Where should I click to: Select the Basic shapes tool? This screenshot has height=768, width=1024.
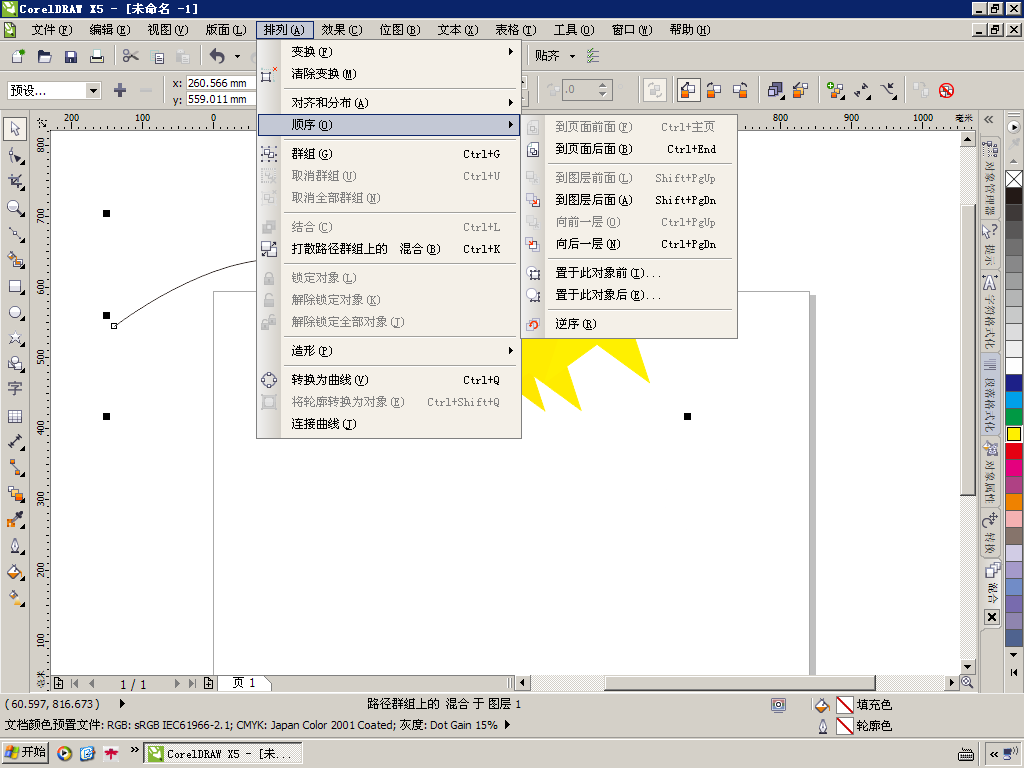click(x=14, y=364)
